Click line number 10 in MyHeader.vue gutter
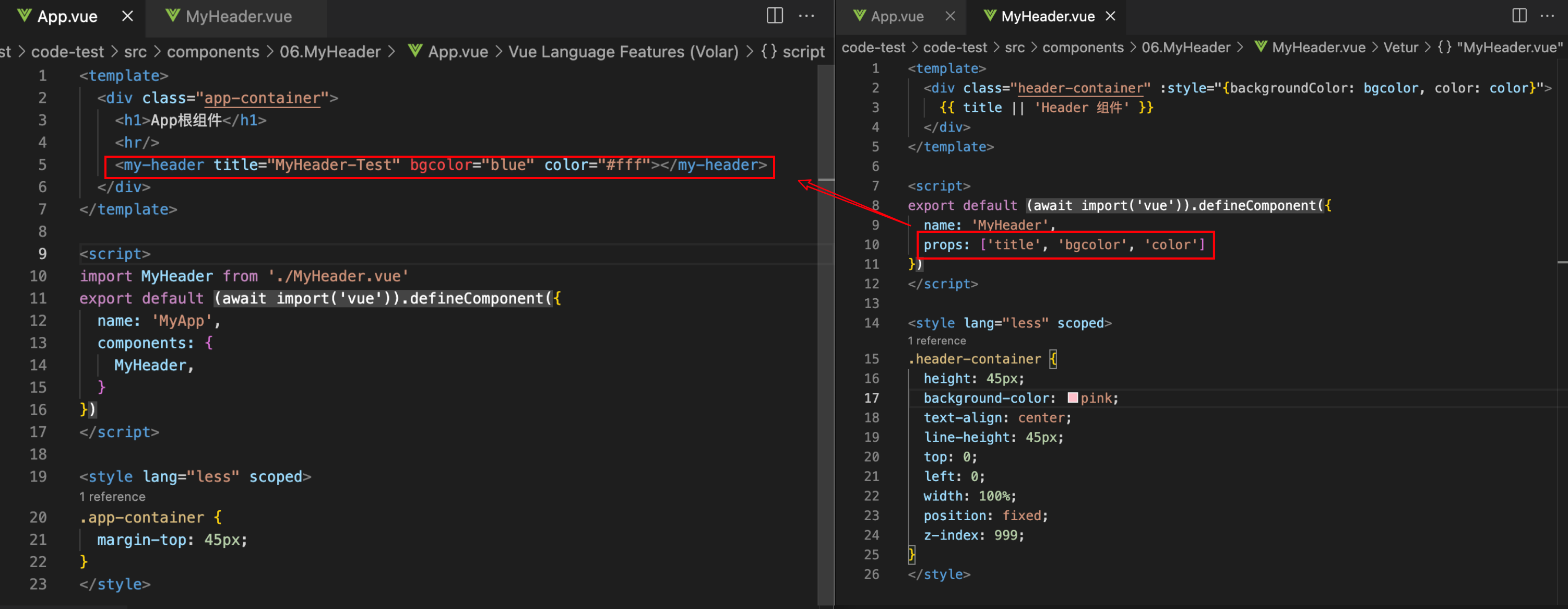The height and width of the screenshot is (609, 1568). point(872,245)
